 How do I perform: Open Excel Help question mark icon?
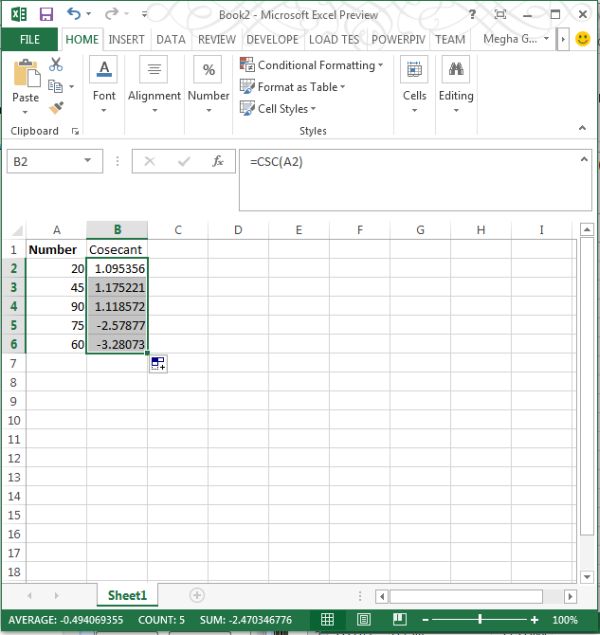[472, 15]
